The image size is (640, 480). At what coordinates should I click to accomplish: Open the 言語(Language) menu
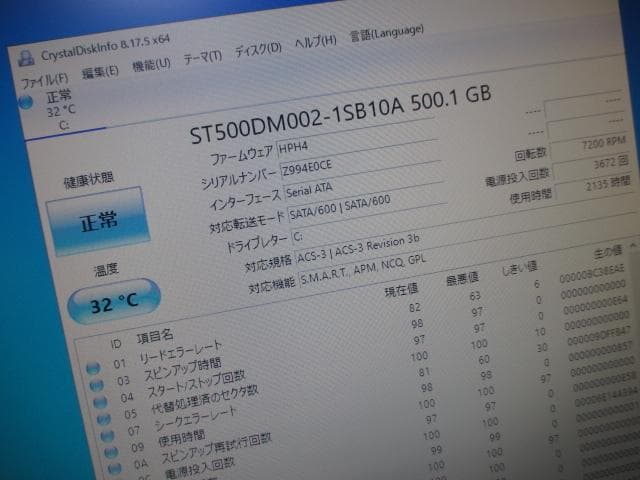(x=387, y=33)
